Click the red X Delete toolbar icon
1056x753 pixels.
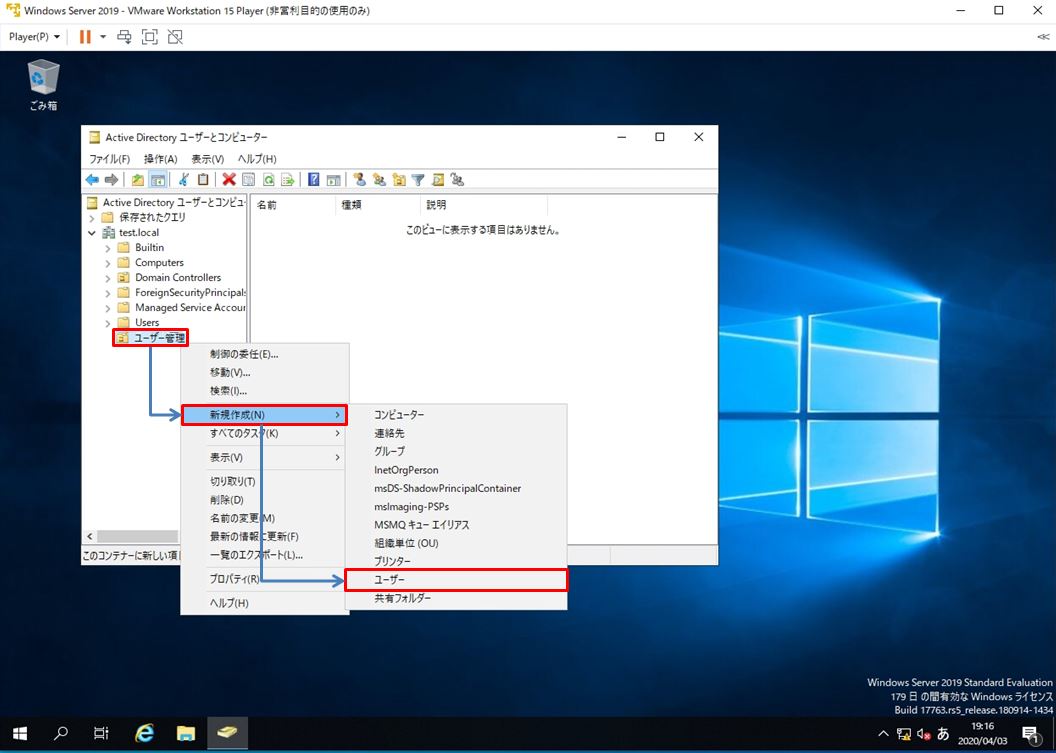(229, 180)
